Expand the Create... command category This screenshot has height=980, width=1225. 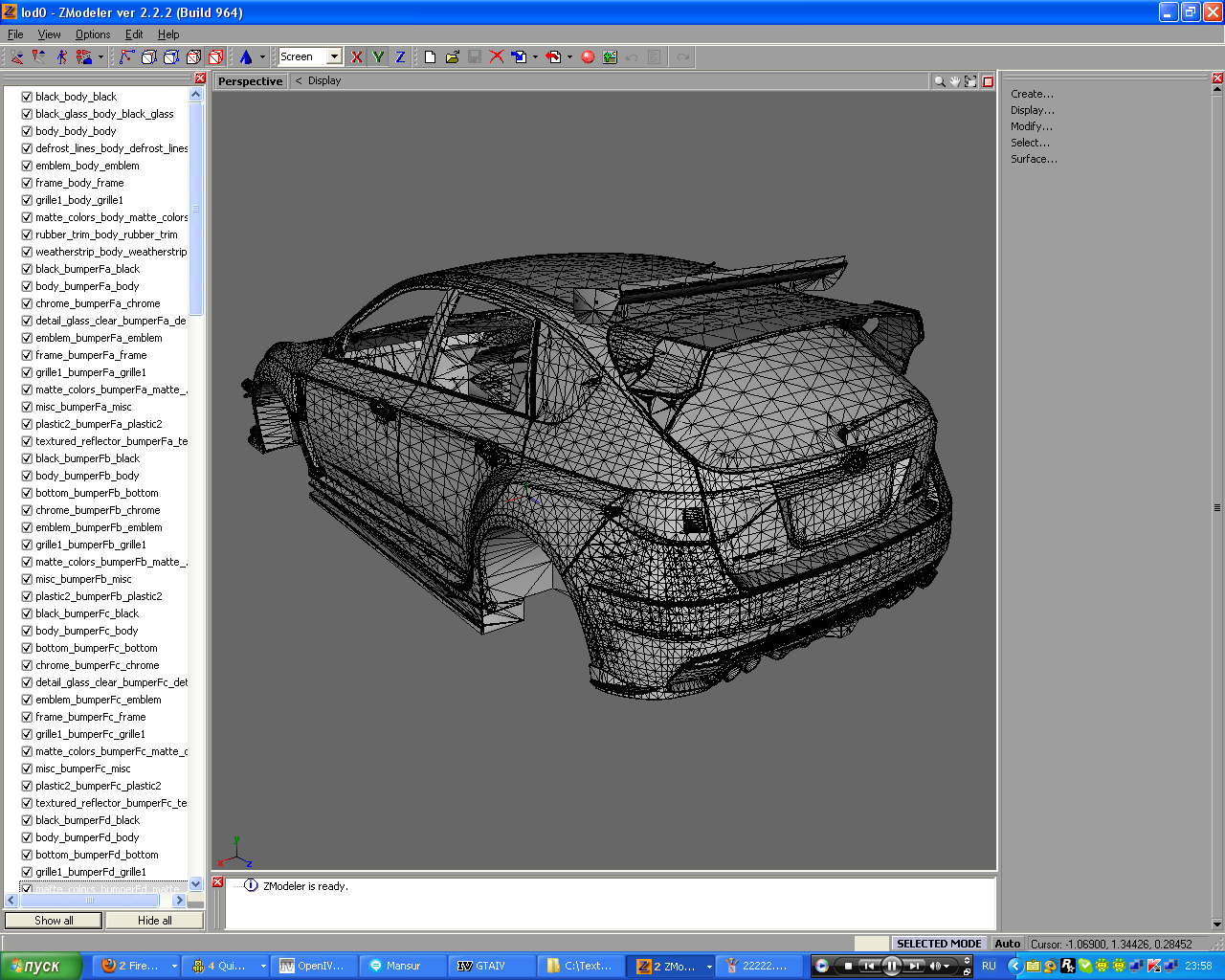coord(1032,94)
